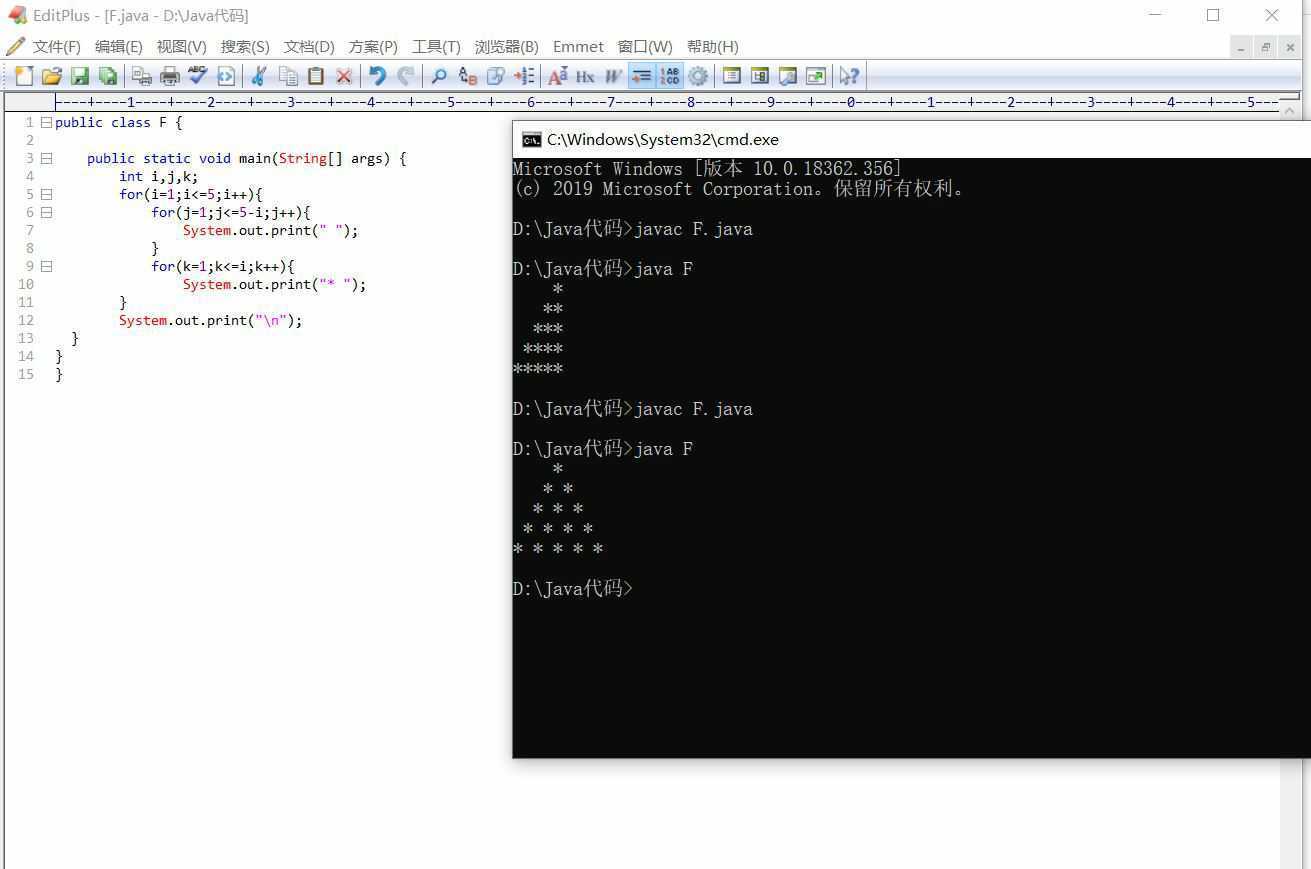The height and width of the screenshot is (869, 1311).
Task: Open the Hex Viewer Hx icon
Action: coord(585,76)
